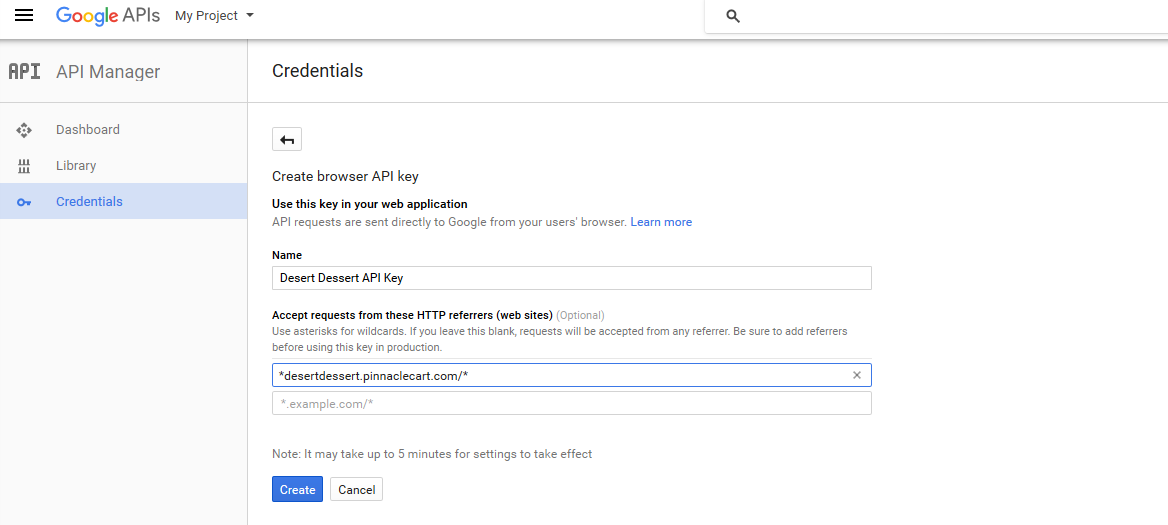Click the Credentials page heading
Viewport: 1168px width, 525px height.
coord(317,71)
